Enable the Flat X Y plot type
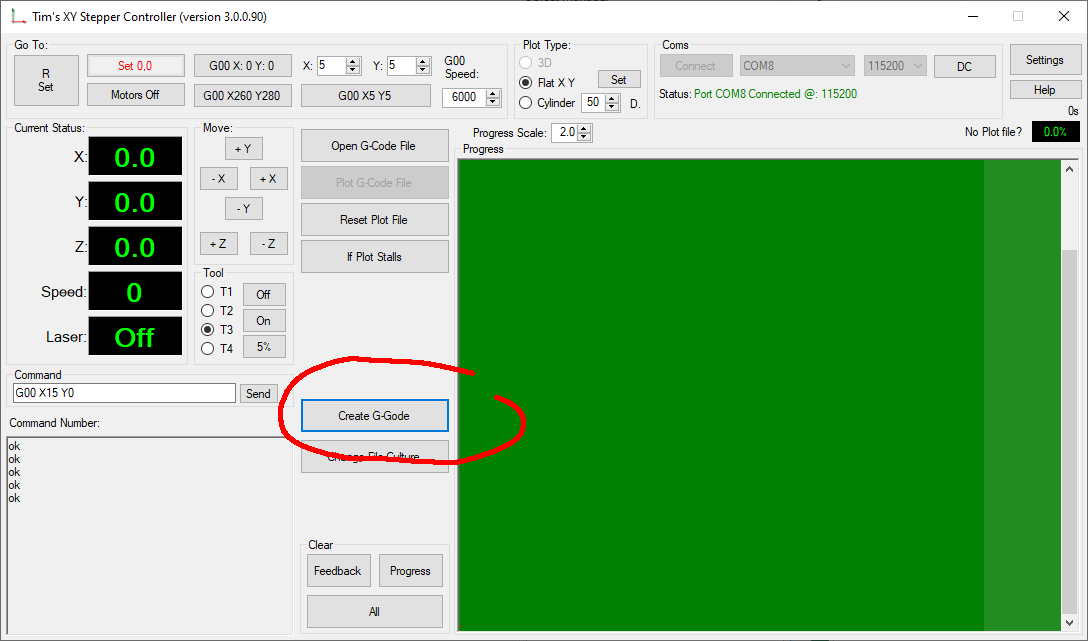This screenshot has height=641, width=1088. pyautogui.click(x=525, y=82)
